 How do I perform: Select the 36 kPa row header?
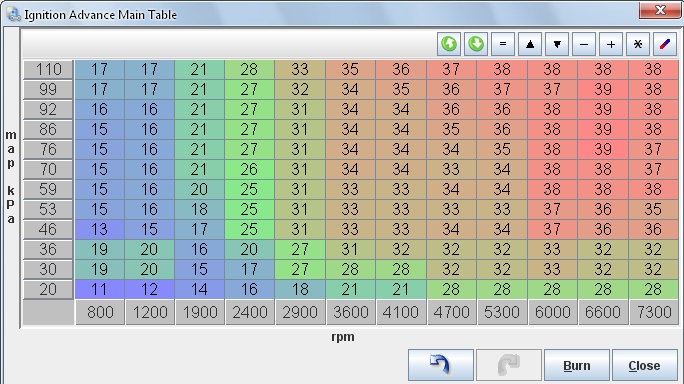pyautogui.click(x=48, y=250)
